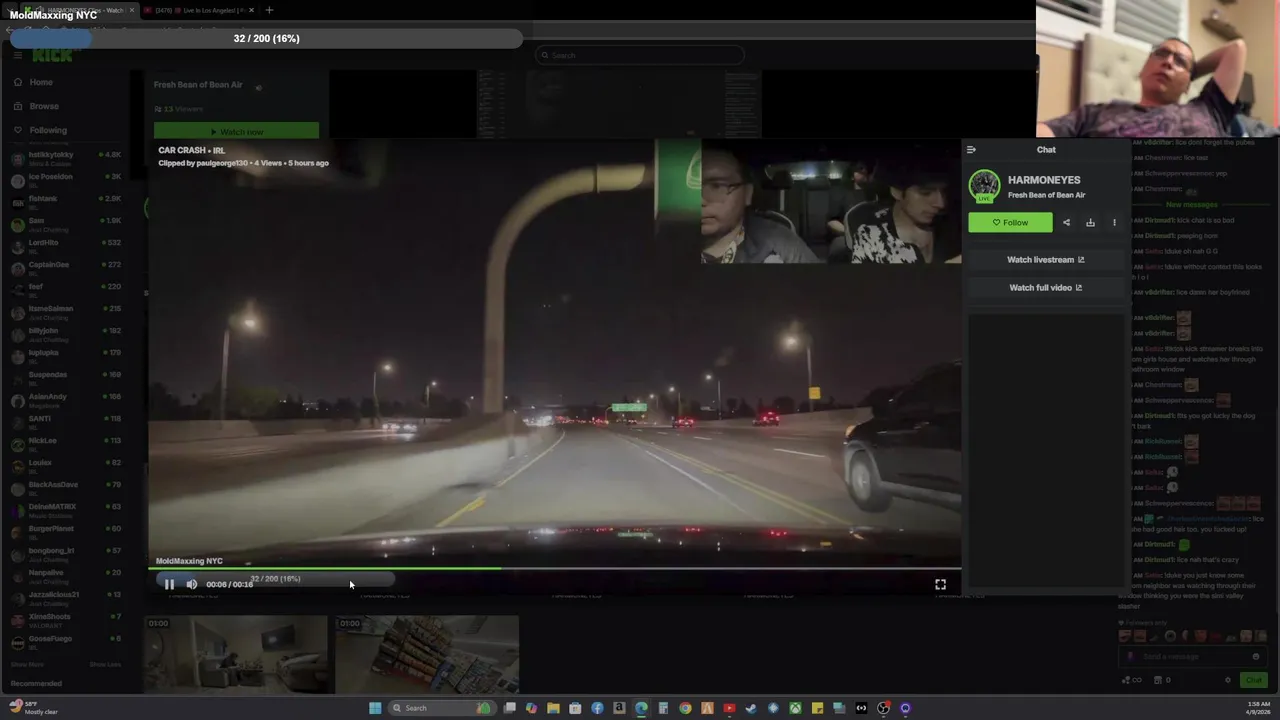Open Watch full video link
1280x720 pixels.
pos(1045,287)
